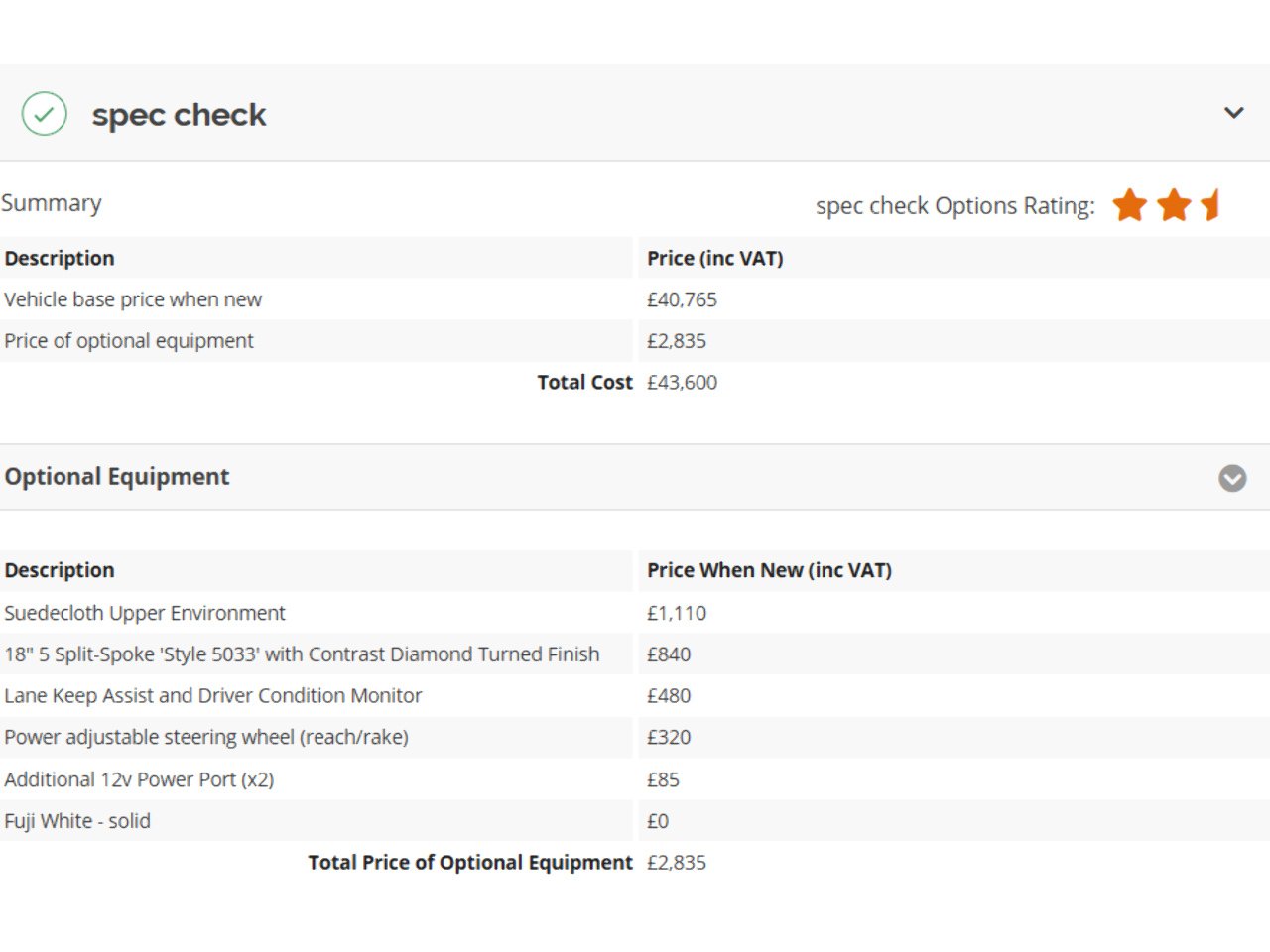Image resolution: width=1270 pixels, height=952 pixels.
Task: Select the Suedecloth Upper Environment row
Action: click(x=145, y=613)
